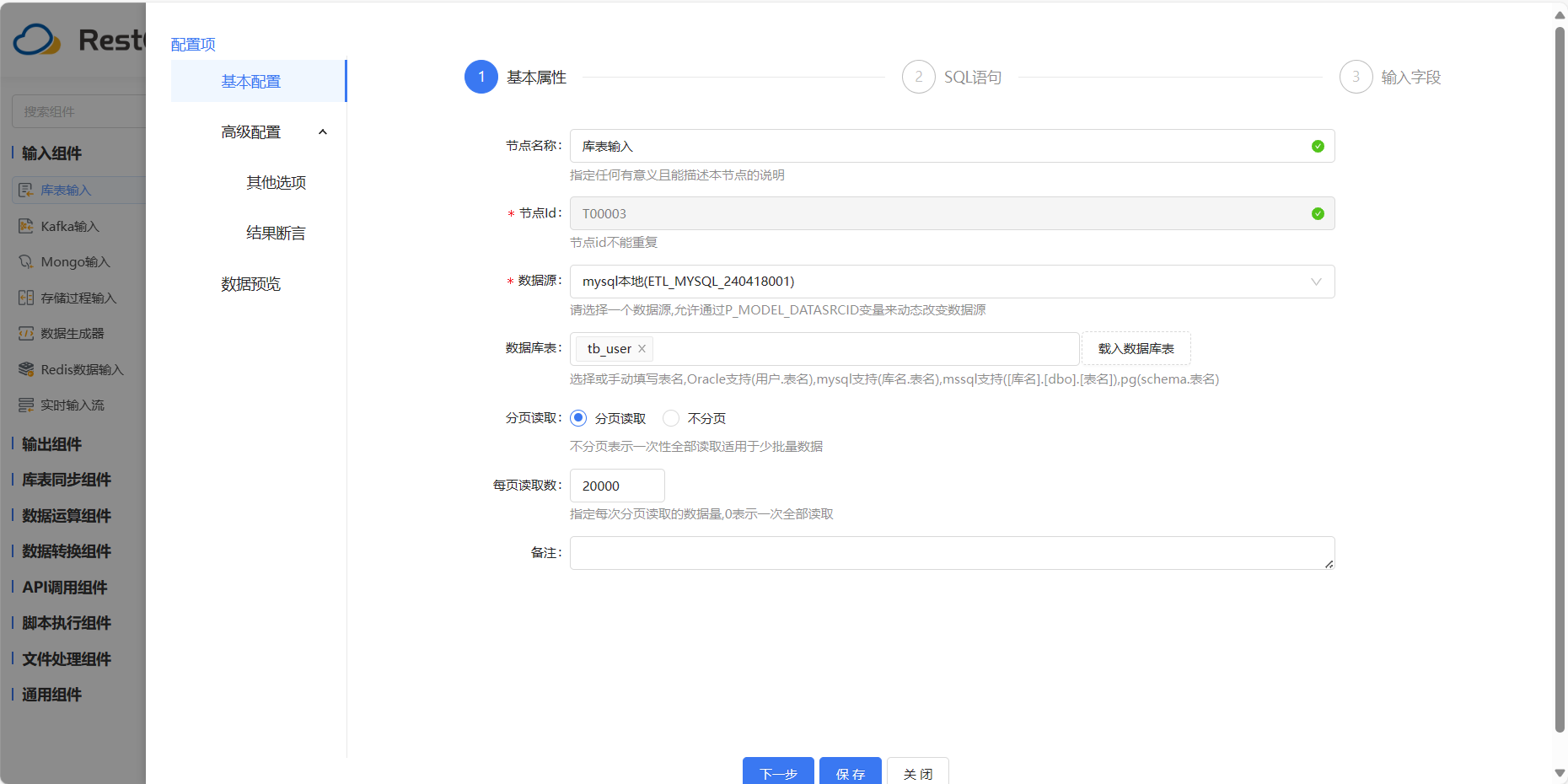
Task: Click the 基本属性 step label
Action: click(536, 78)
